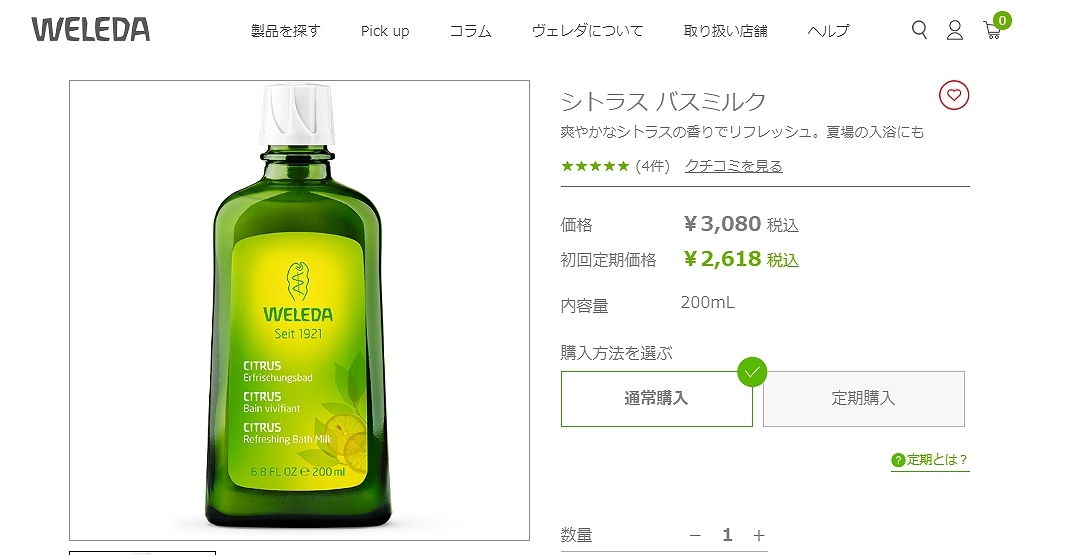The image size is (1078, 555).
Task: Open the コラム menu
Action: coord(470,31)
